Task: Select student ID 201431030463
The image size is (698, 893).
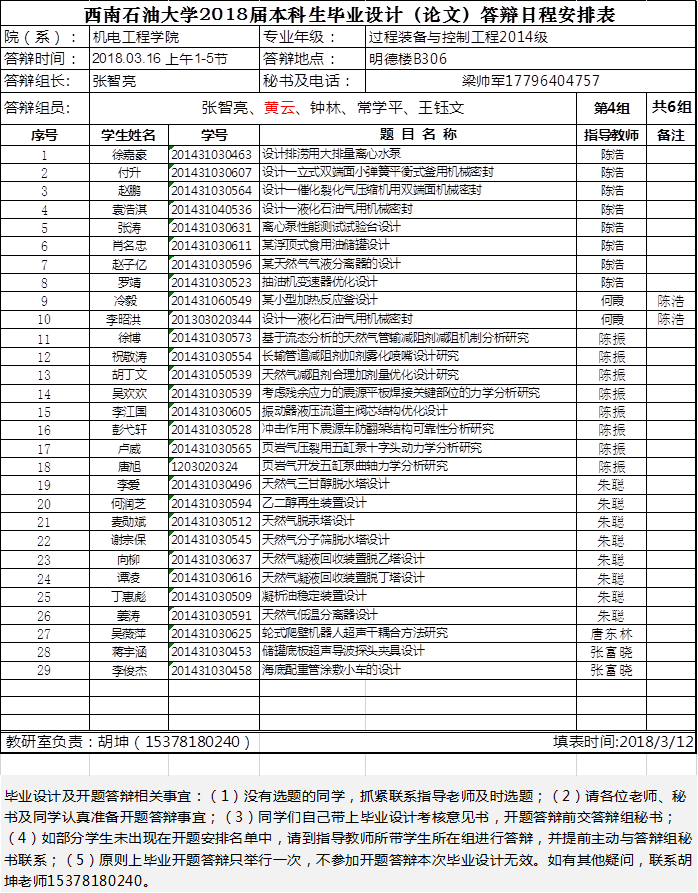Action: [214, 155]
